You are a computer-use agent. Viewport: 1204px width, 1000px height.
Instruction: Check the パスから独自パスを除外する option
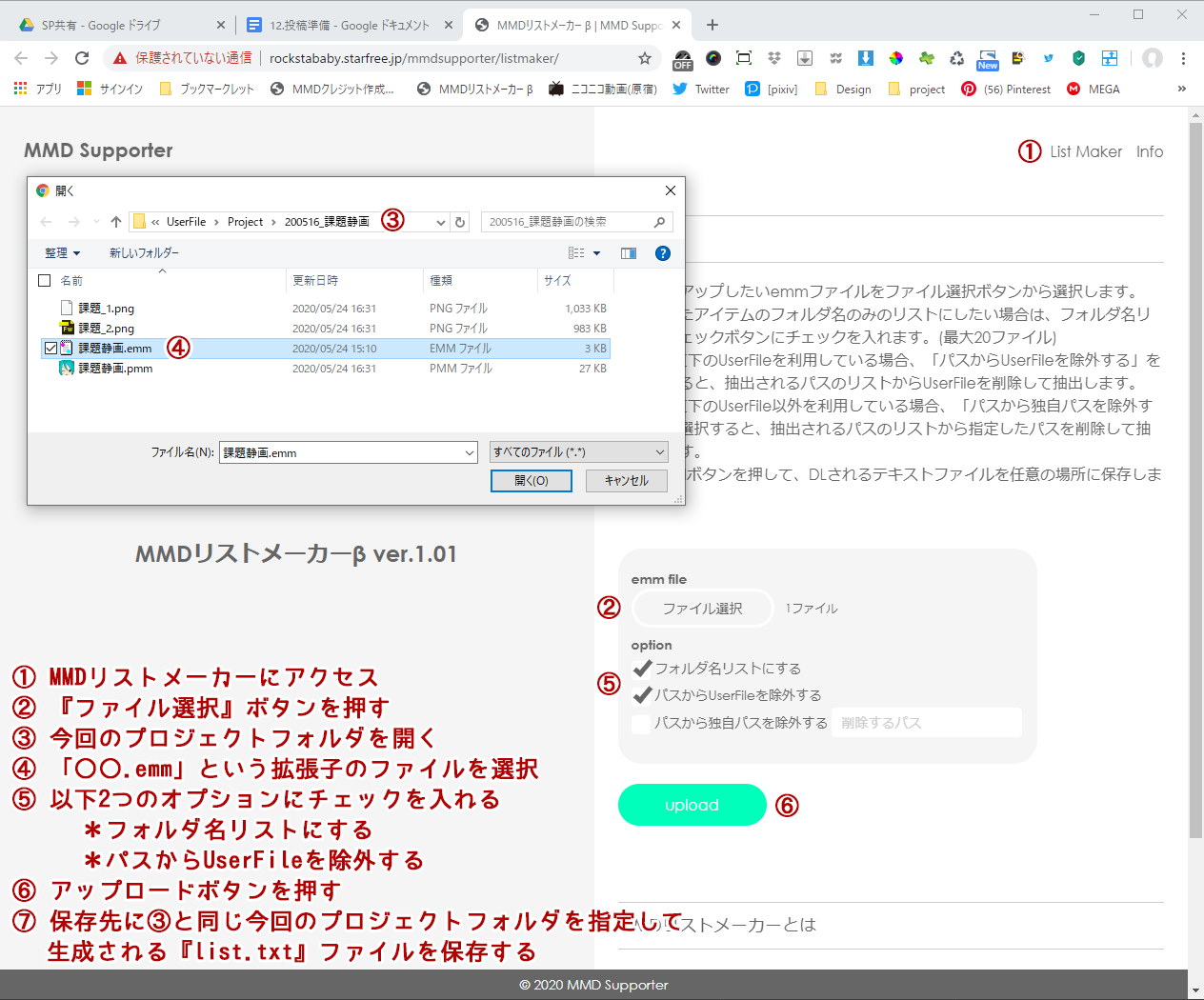(641, 724)
